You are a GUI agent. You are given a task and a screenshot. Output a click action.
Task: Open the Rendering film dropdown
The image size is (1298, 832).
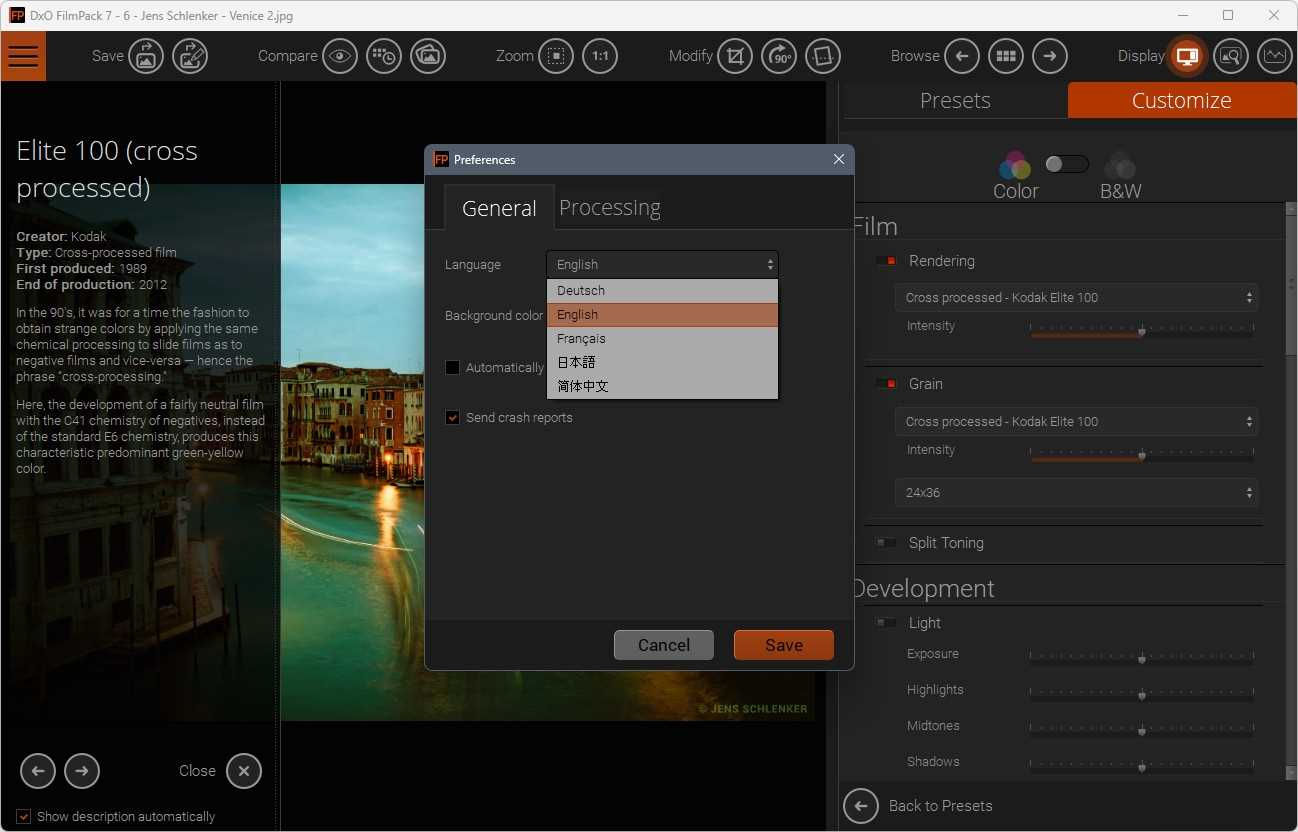click(x=1076, y=297)
